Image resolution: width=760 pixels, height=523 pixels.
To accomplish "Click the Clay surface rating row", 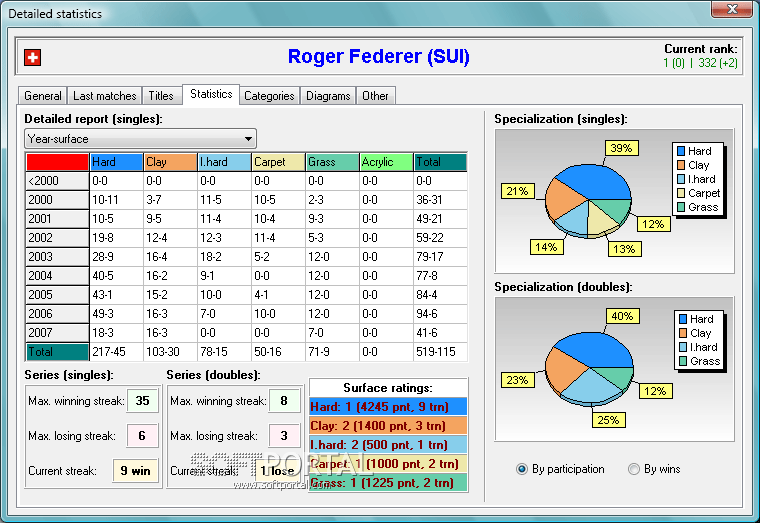I will tap(388, 426).
